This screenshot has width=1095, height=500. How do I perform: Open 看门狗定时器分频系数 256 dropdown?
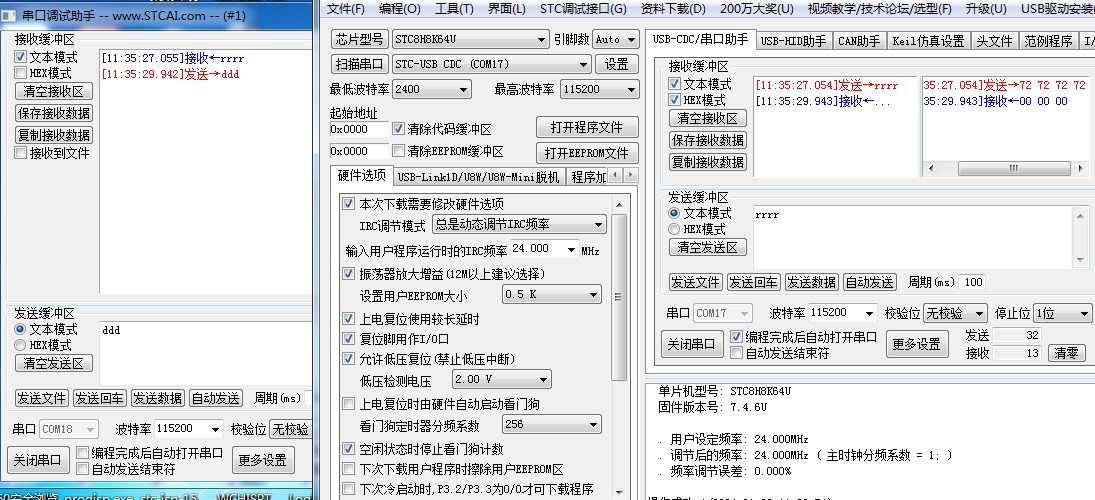pyautogui.click(x=552, y=424)
